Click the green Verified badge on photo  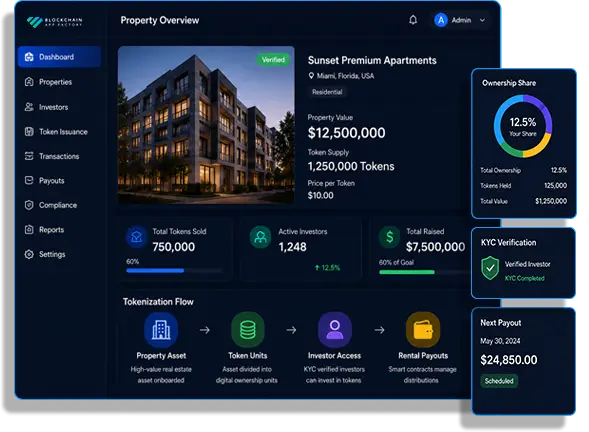tap(273, 60)
